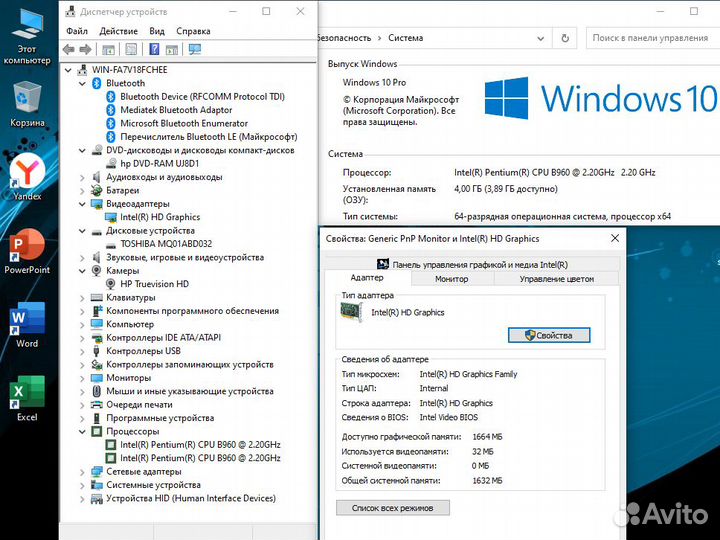720x540 pixels.
Task: Select the Очереди печати item
Action: (139, 405)
